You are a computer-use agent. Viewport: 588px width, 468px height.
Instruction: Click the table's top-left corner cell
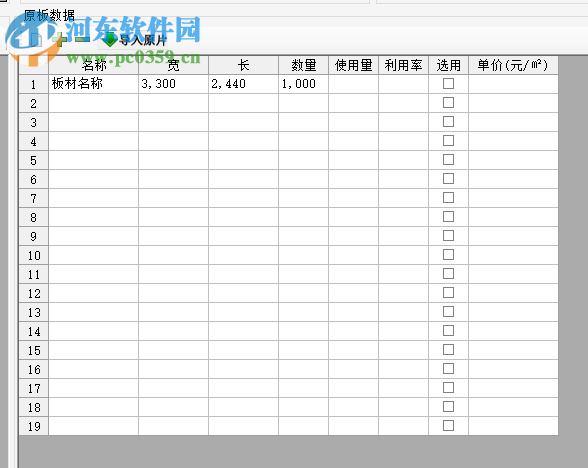(x=34, y=65)
